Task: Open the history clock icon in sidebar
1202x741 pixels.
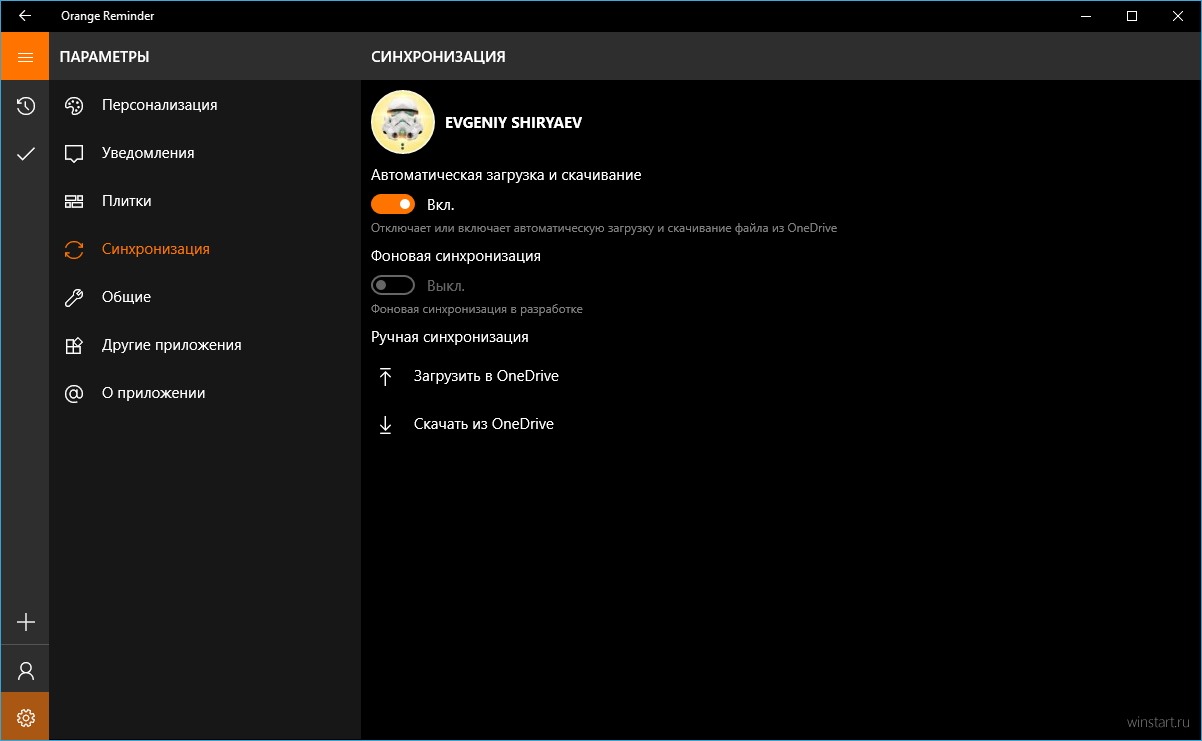Action: pos(25,105)
